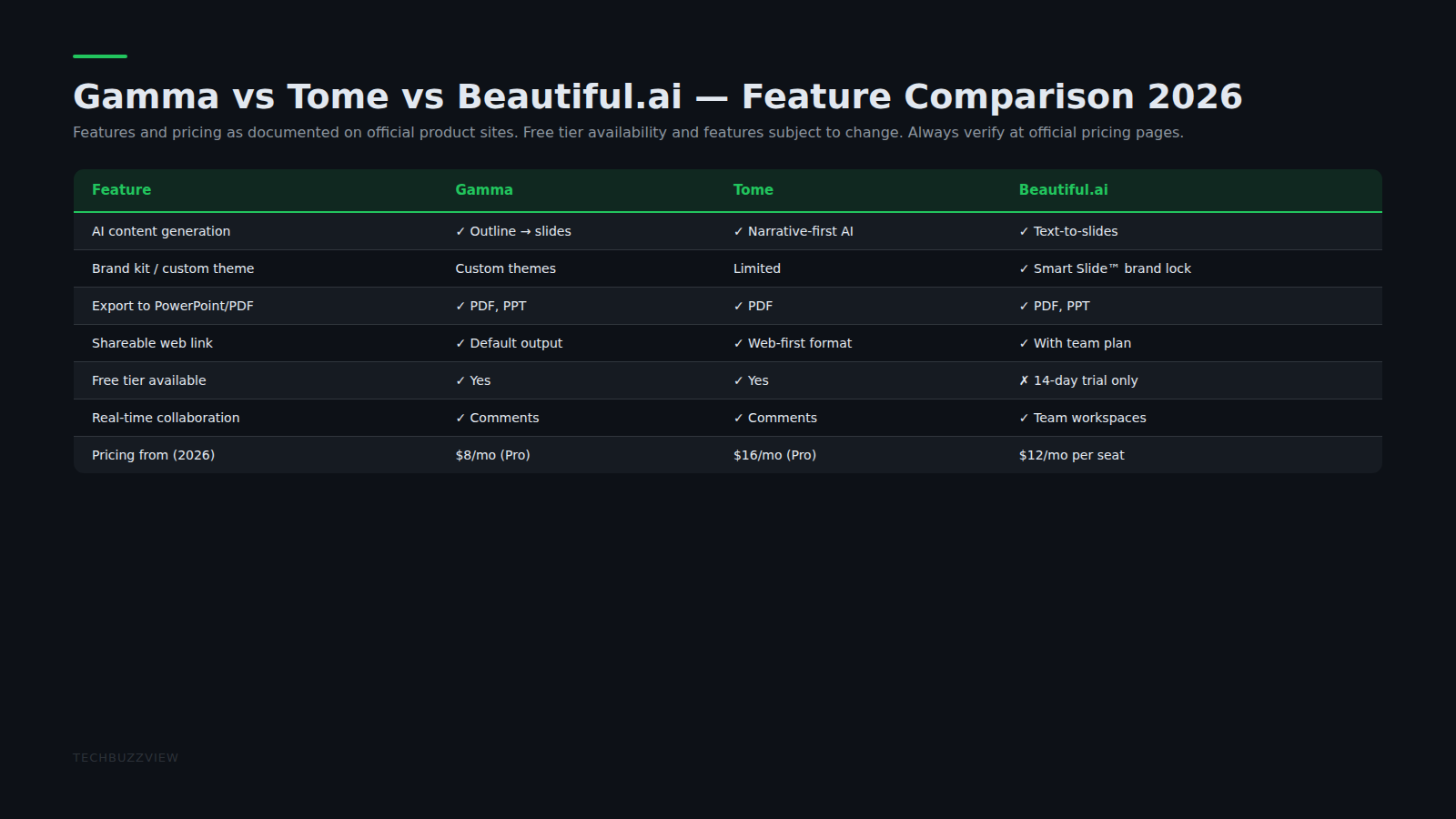Select the 'AI content generation' row label
This screenshot has height=819, width=1456.
pos(161,231)
